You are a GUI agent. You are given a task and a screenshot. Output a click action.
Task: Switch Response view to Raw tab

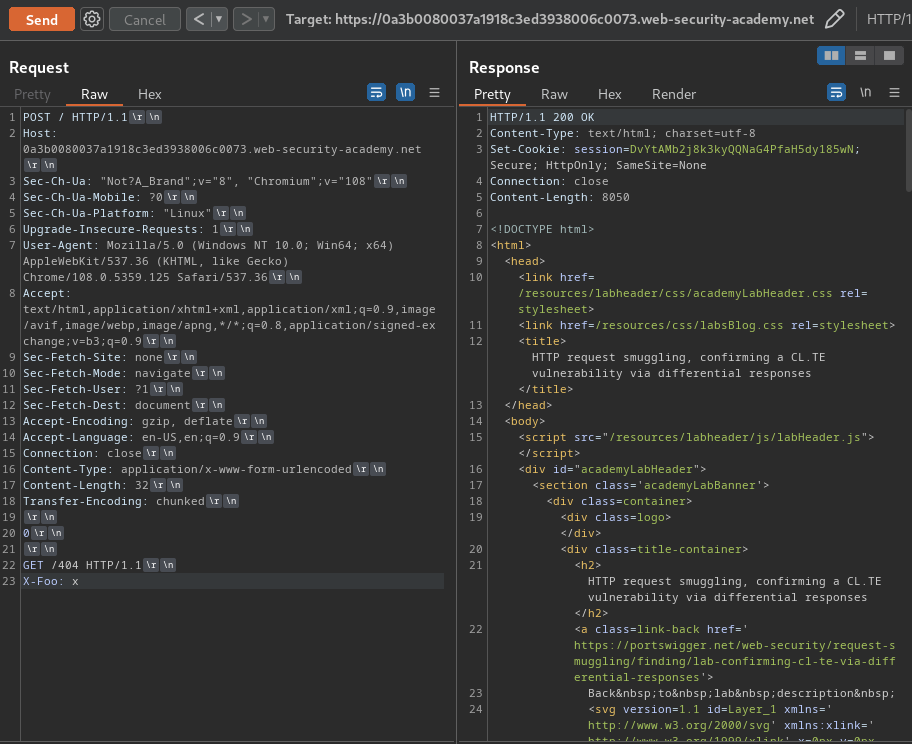click(x=554, y=94)
